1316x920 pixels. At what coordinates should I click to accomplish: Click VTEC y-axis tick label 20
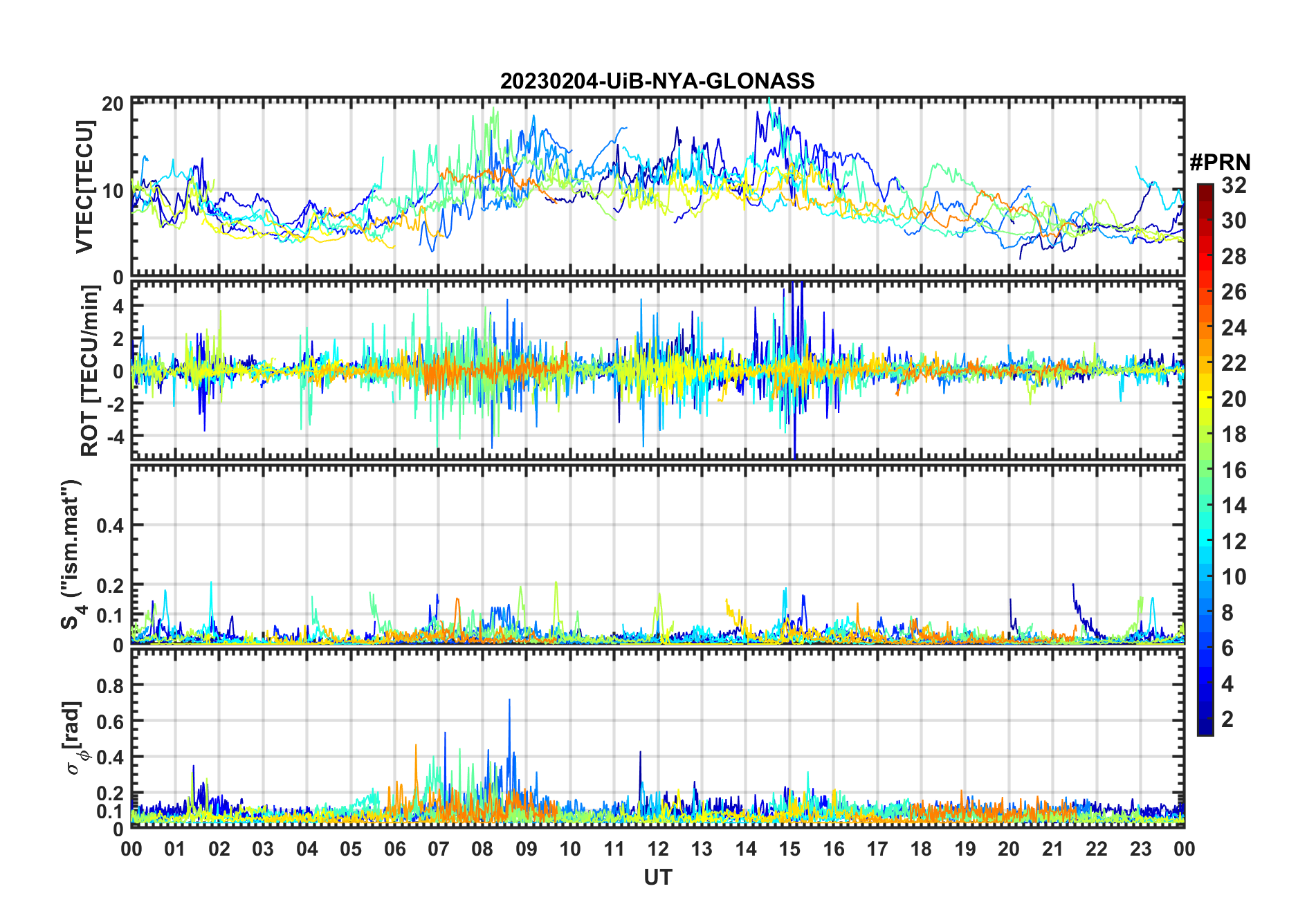(113, 104)
